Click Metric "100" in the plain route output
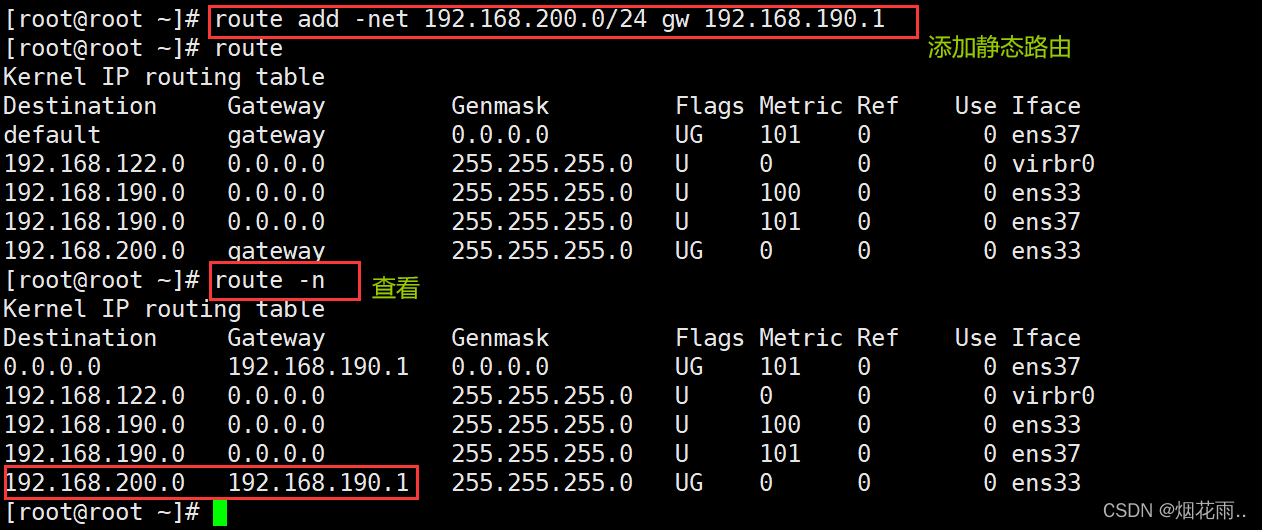The image size is (1262, 530). click(780, 193)
